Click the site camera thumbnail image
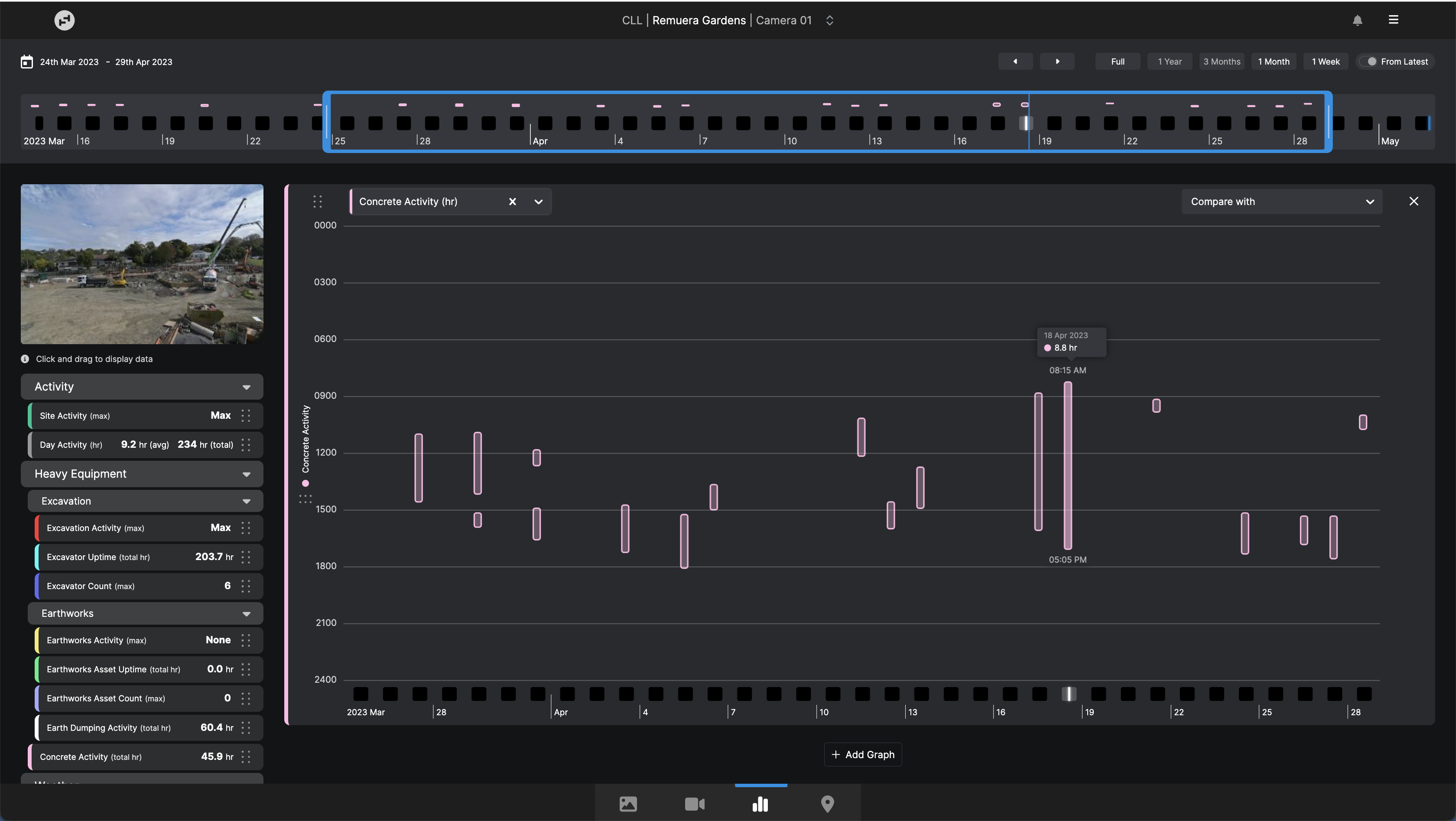The image size is (1456, 821). pos(142,264)
